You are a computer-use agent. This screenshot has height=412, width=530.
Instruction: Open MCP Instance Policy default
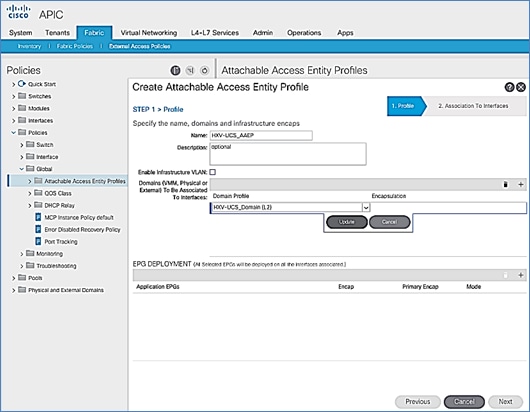pos(79,217)
